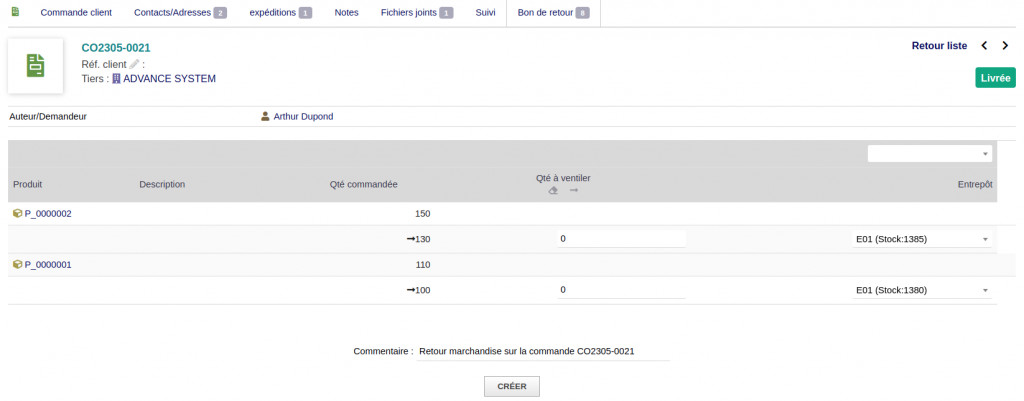
Task: Click the pencil icon next to Réf. client
Action: 135,64
